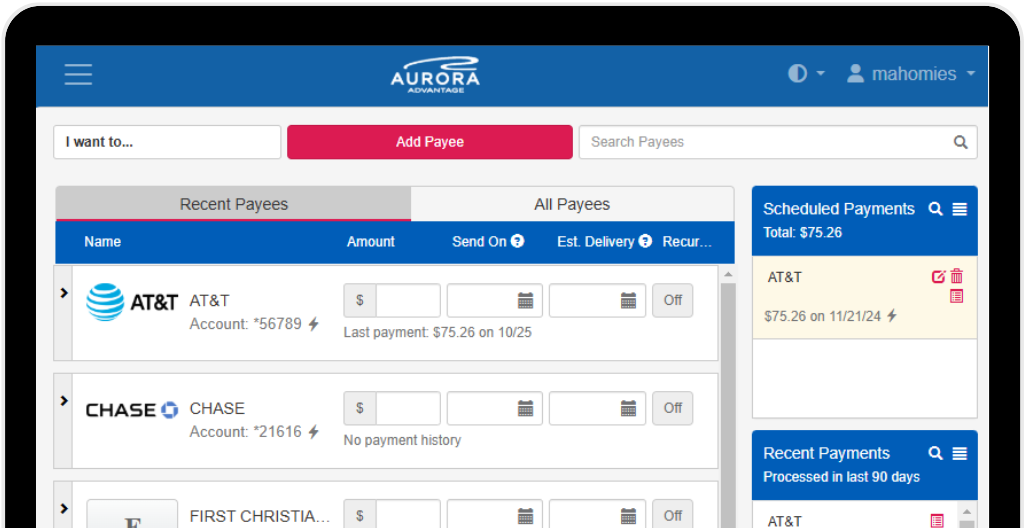This screenshot has height=528, width=1024.
Task: Click the AT&T amount input field
Action: click(407, 300)
